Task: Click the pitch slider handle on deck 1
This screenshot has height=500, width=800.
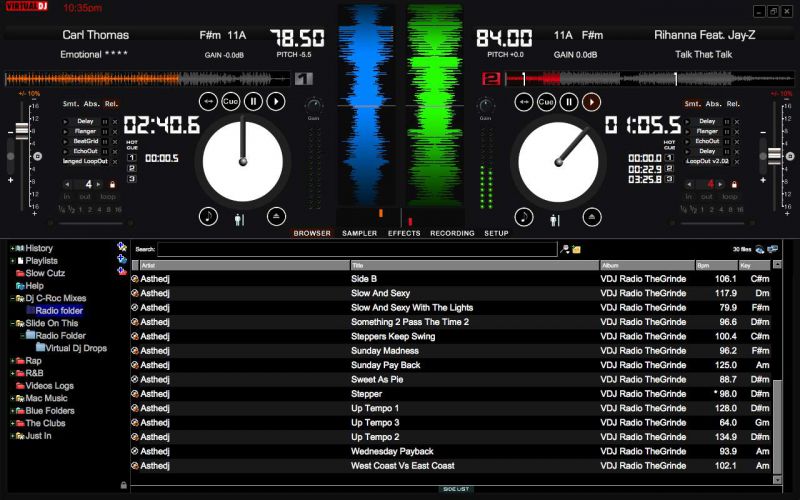Action: point(21,131)
